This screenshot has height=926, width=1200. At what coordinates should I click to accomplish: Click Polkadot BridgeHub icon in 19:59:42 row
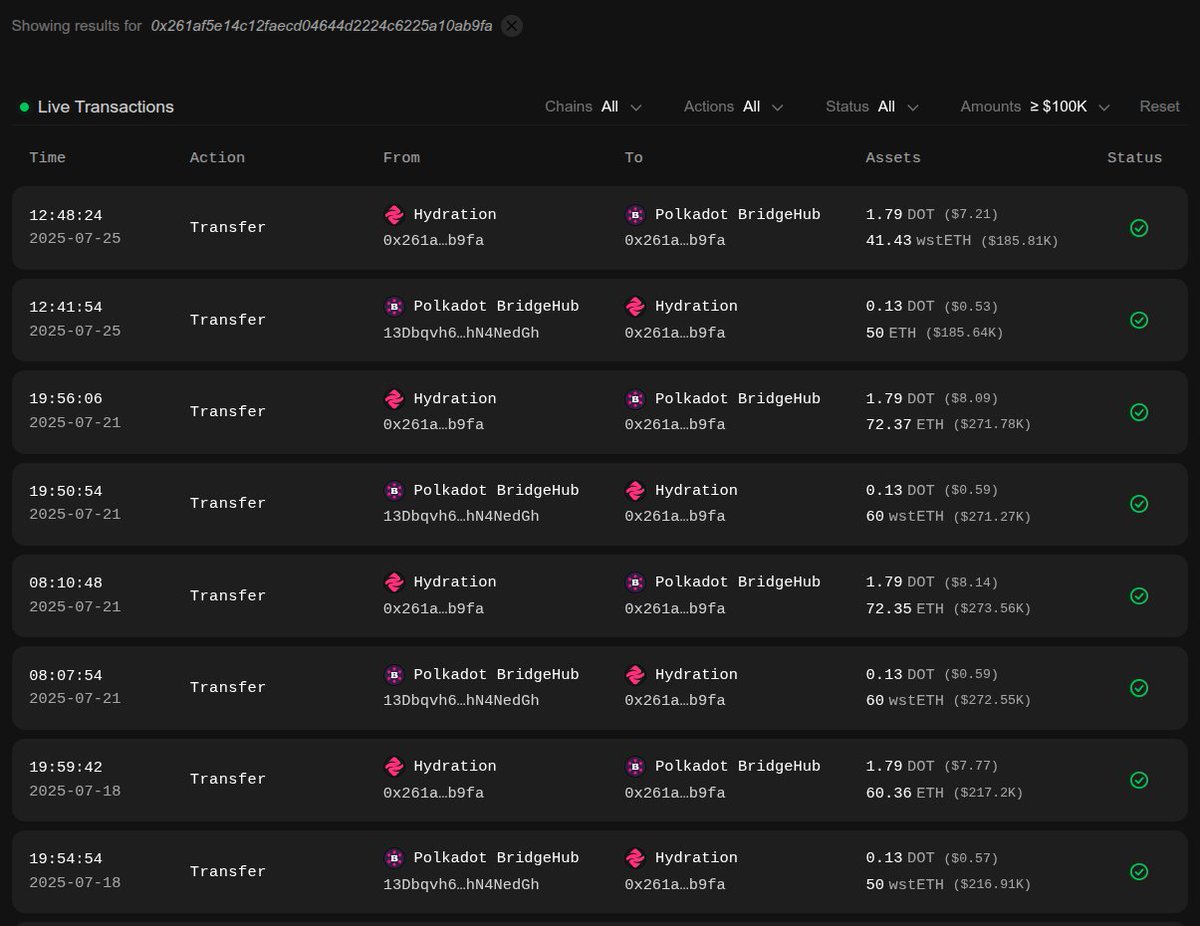click(x=635, y=767)
